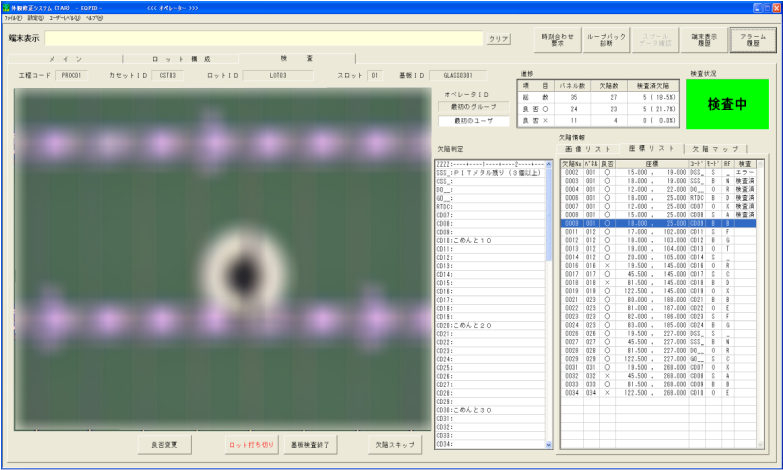Image resolution: width=783 pixels, height=470 pixels.
Task: Open the ヘルプ menu
Action: tap(94, 18)
